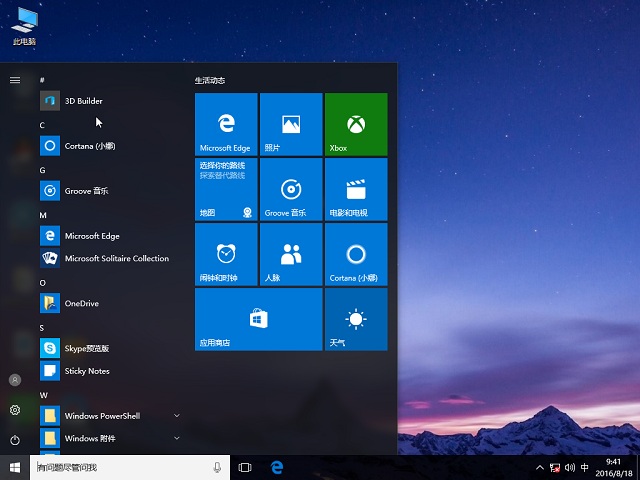Open the 3D Builder app
The image size is (640, 480).
(83, 101)
